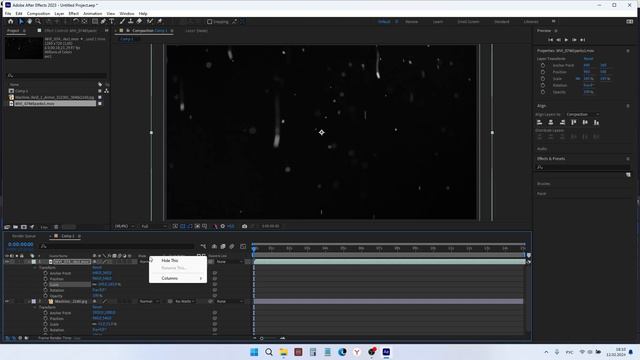Collapse layer 1 Transform group

[x=35, y=267]
